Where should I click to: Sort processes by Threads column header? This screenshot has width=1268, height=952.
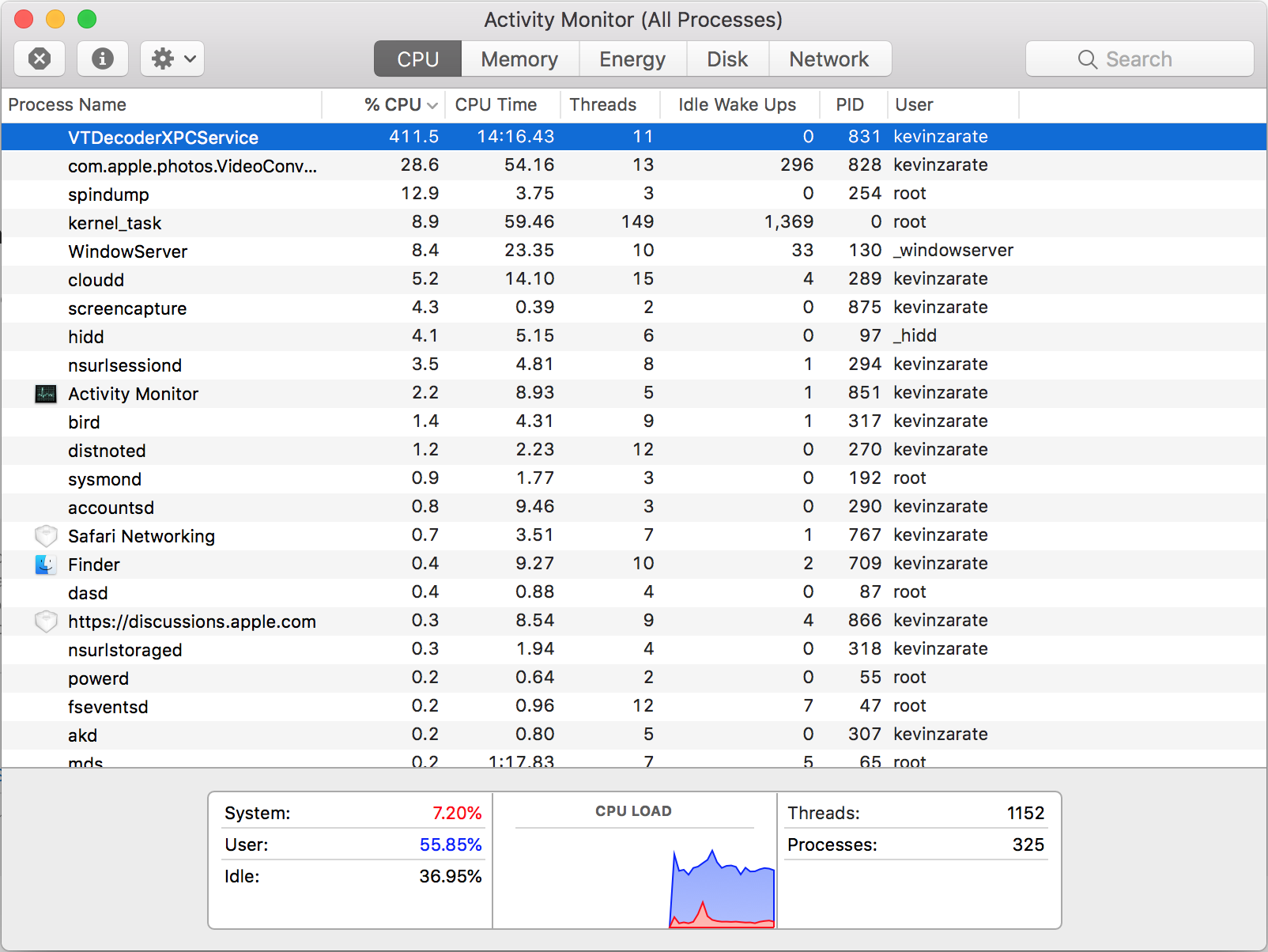602,104
